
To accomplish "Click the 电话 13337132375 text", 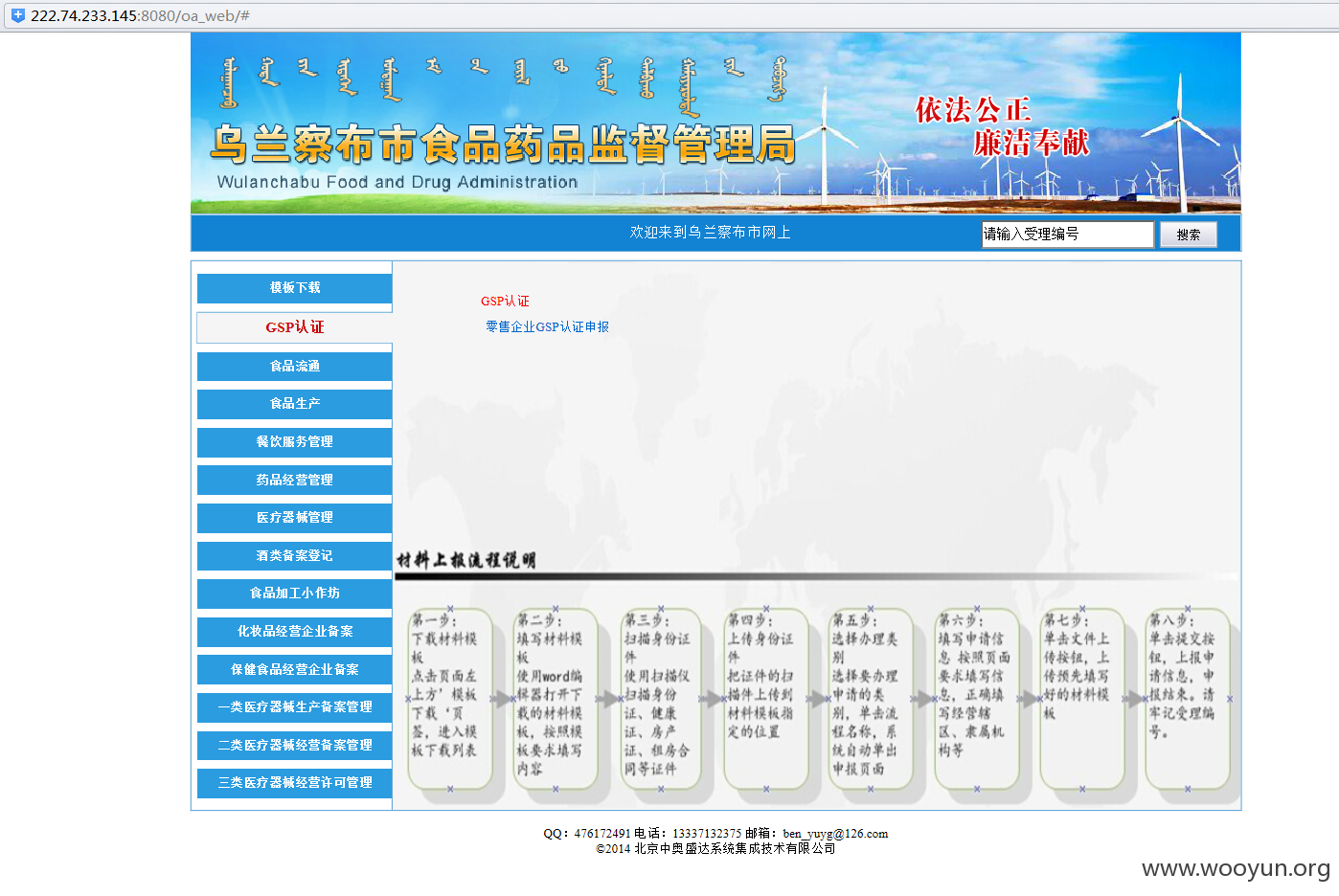I will (x=688, y=834).
